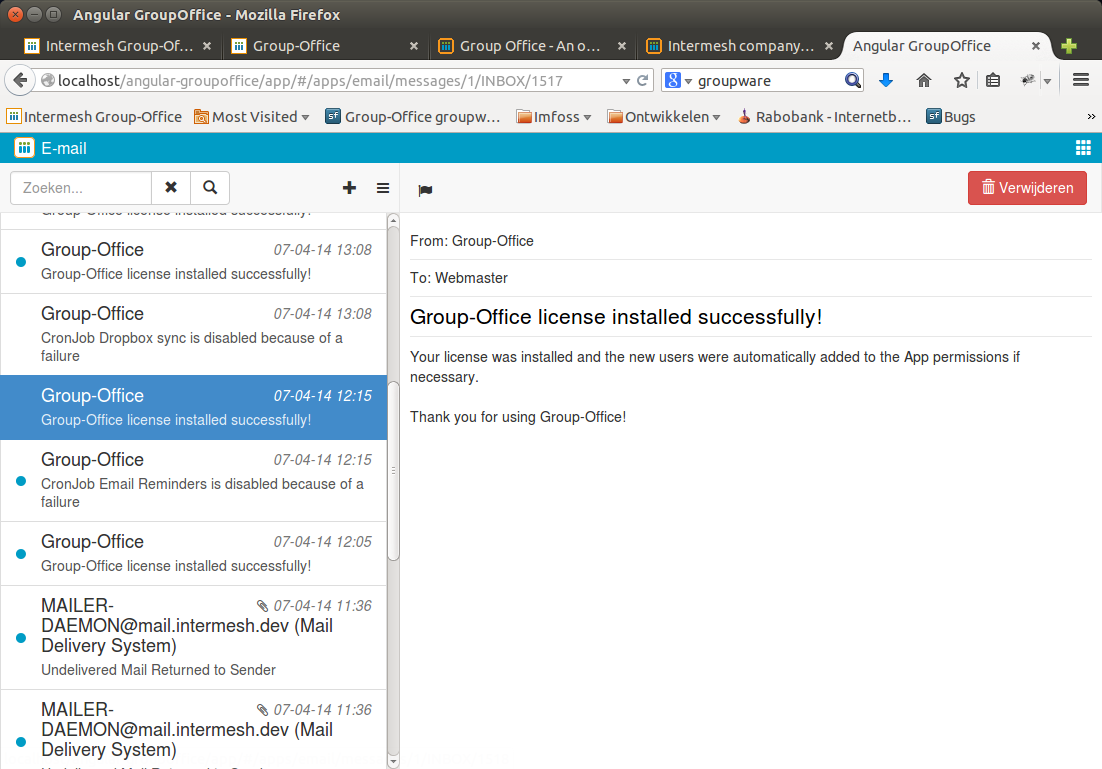Expand the Most Visited bookmarks folder
Viewport: 1102px width, 769px height.
[x=252, y=117]
